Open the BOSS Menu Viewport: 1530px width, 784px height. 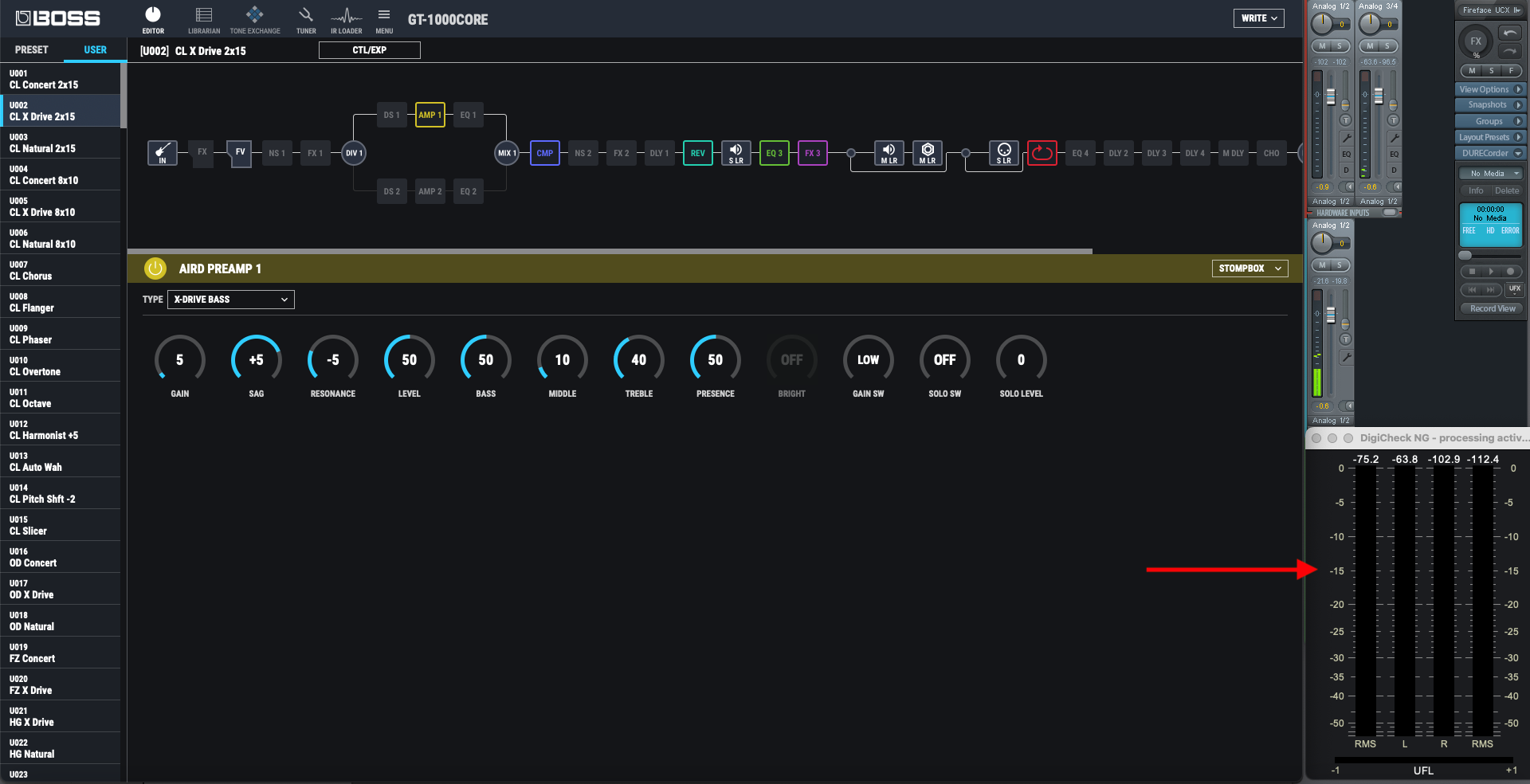(x=384, y=20)
